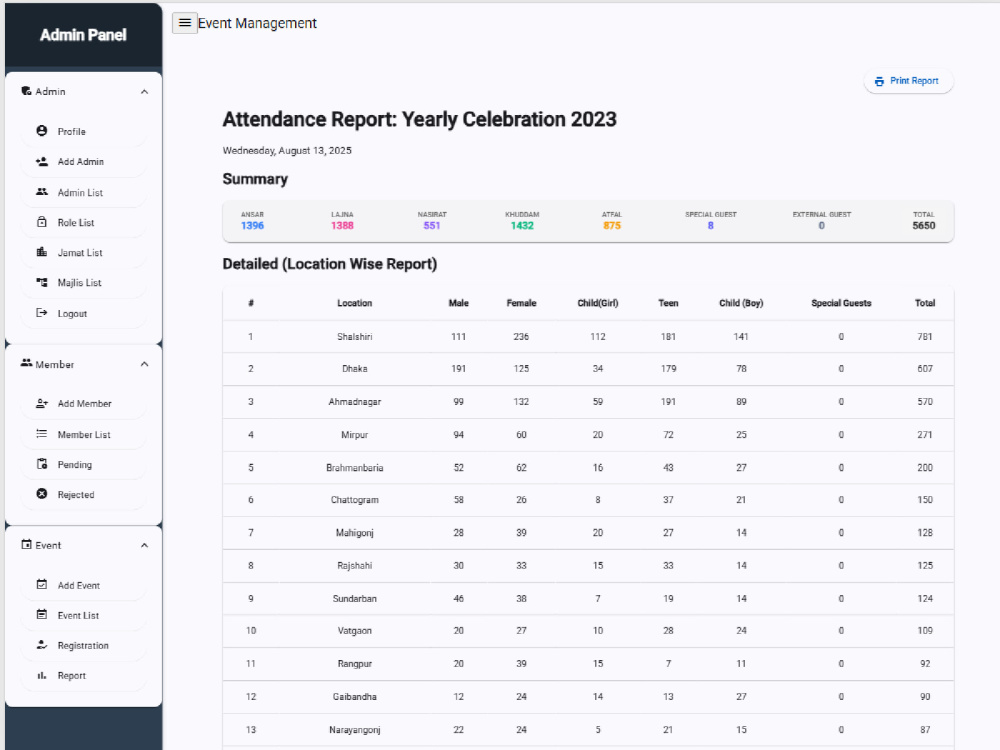Click the Rejected cross-circle icon
The image size is (1000, 750).
click(x=41, y=494)
